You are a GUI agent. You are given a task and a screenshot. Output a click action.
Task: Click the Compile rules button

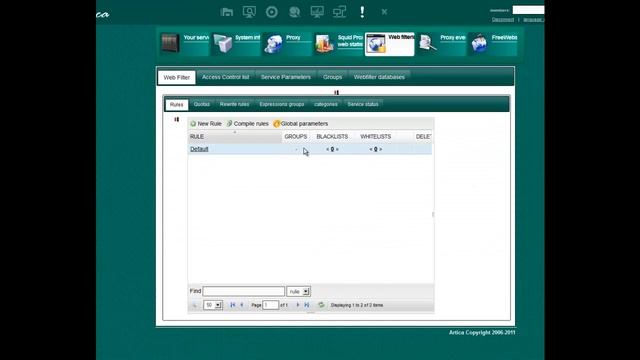coord(248,124)
